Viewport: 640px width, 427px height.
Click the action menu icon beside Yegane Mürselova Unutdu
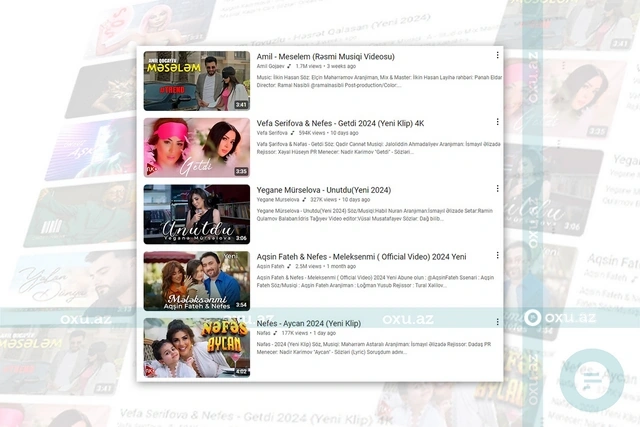coord(497,189)
